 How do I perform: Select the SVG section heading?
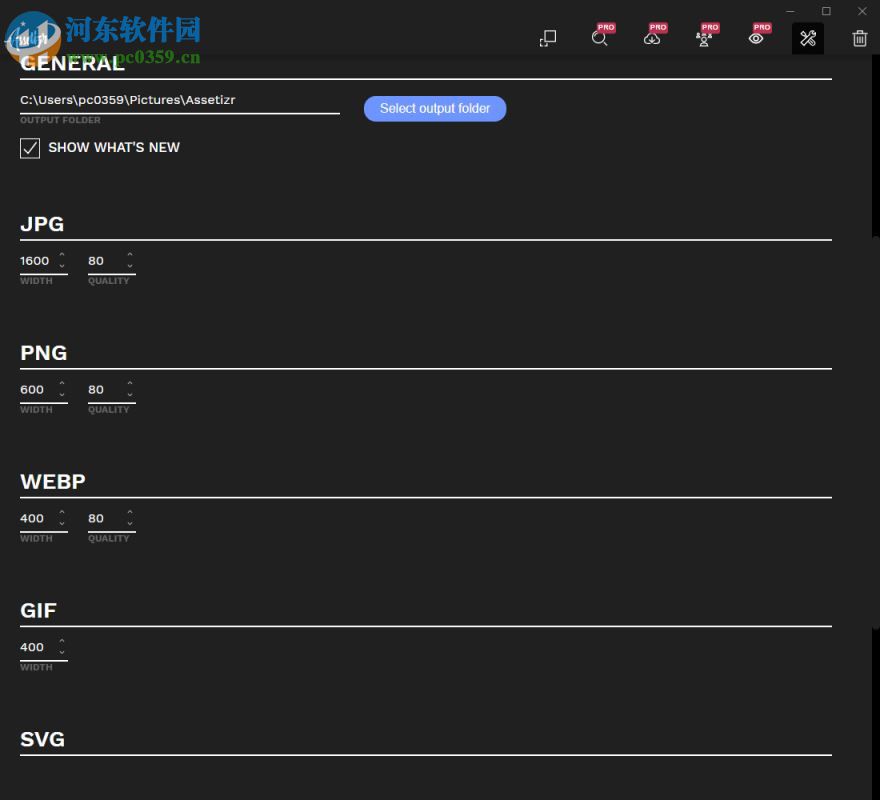[x=42, y=739]
